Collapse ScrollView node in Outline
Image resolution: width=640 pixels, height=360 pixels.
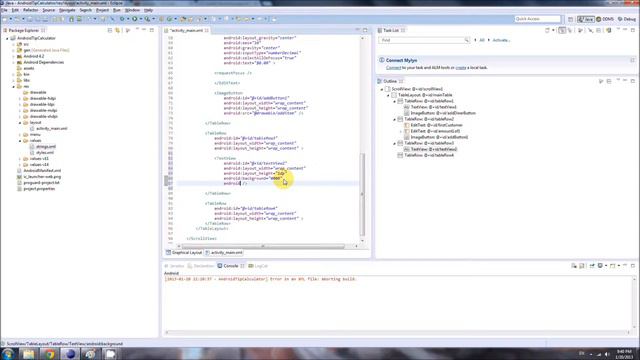[382, 89]
